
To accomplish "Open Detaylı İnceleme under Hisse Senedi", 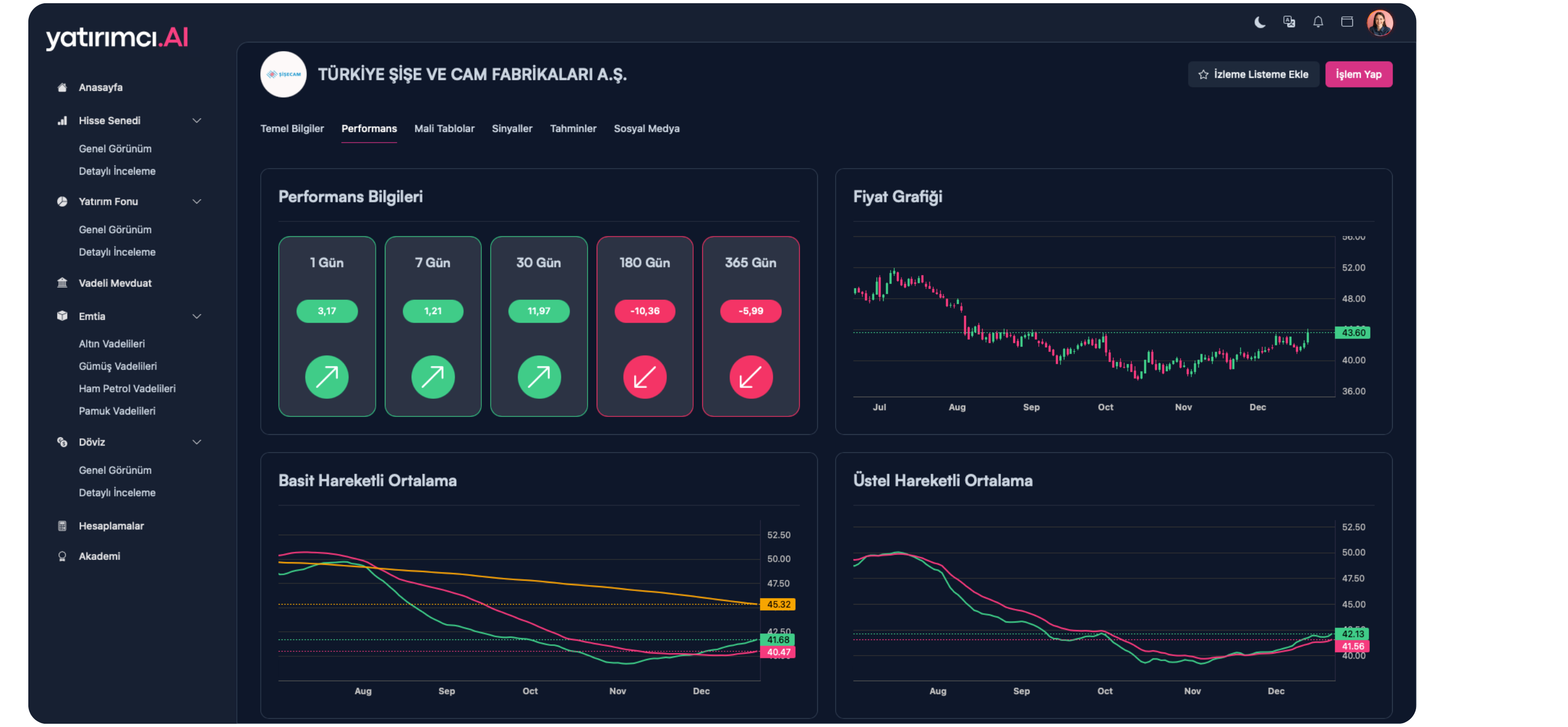I will click(117, 171).
